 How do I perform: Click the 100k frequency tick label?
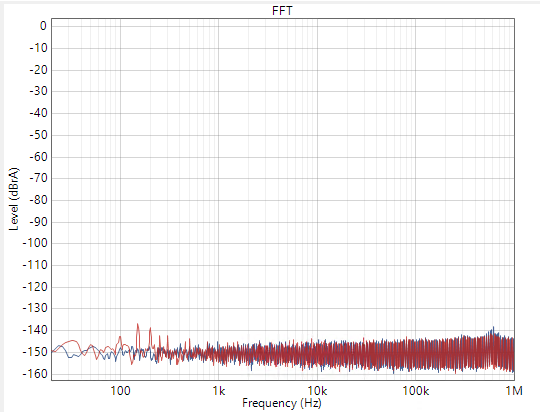tap(416, 391)
